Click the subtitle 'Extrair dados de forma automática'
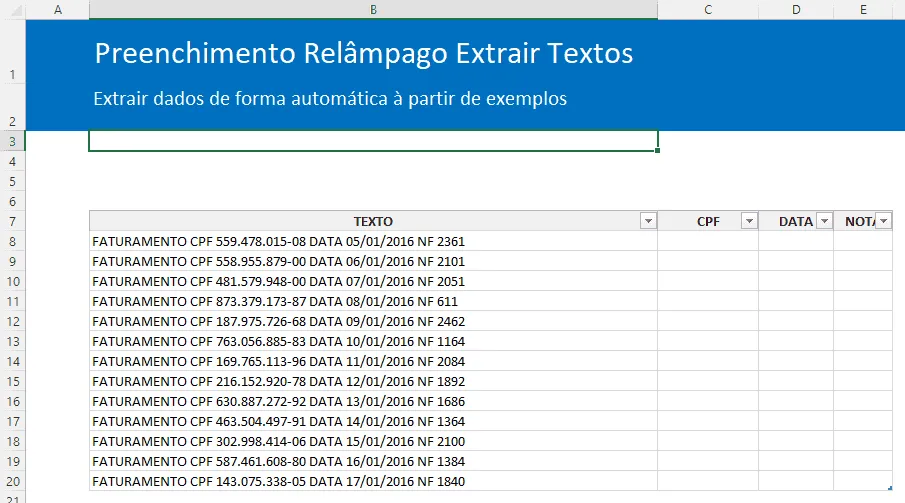Image resolution: width=905 pixels, height=503 pixels. (241, 99)
